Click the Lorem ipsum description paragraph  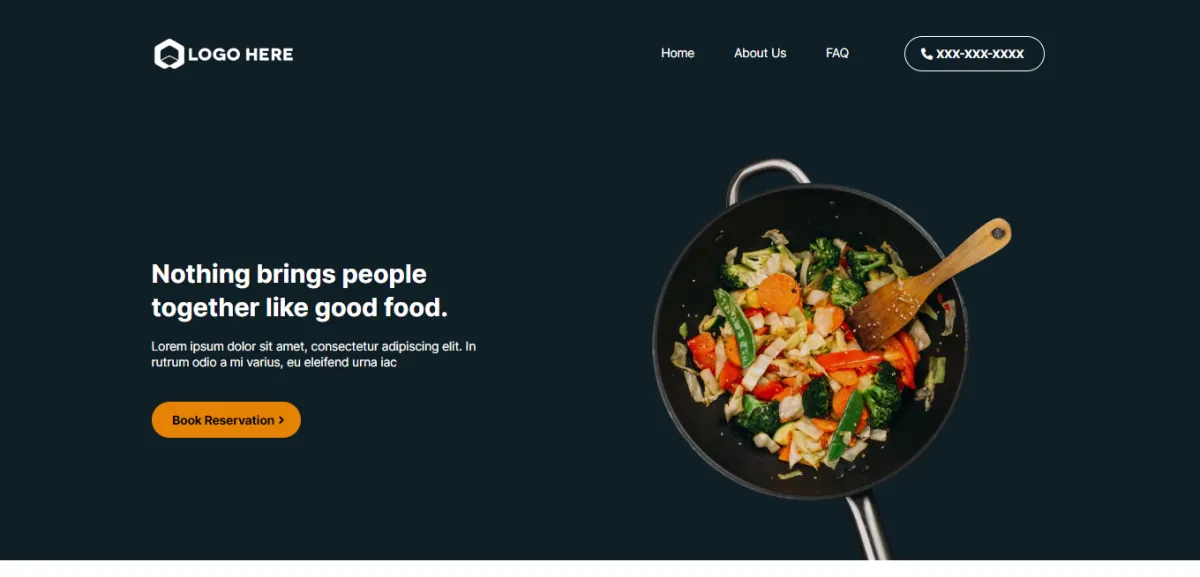coord(313,354)
